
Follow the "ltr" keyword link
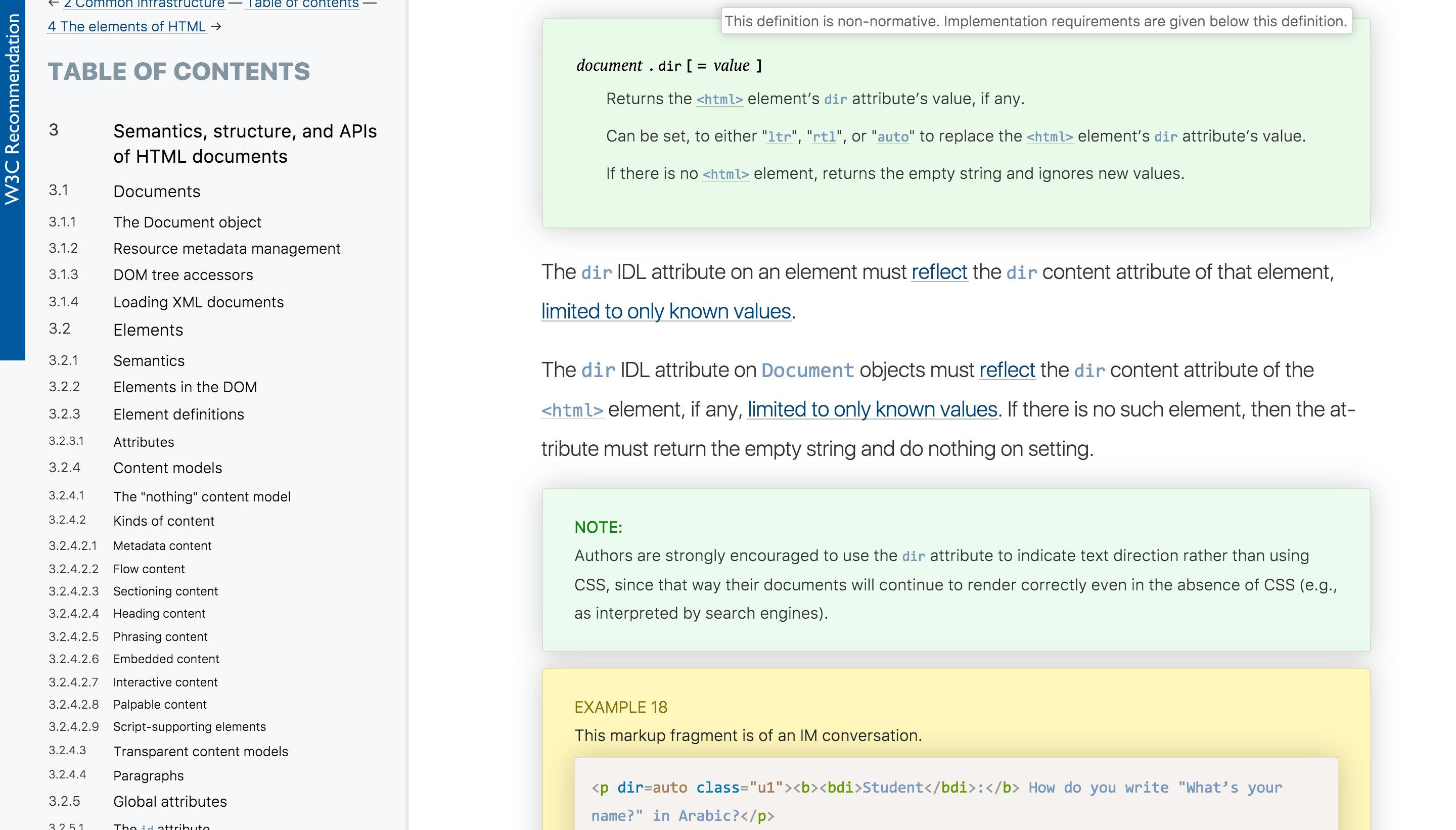click(779, 137)
